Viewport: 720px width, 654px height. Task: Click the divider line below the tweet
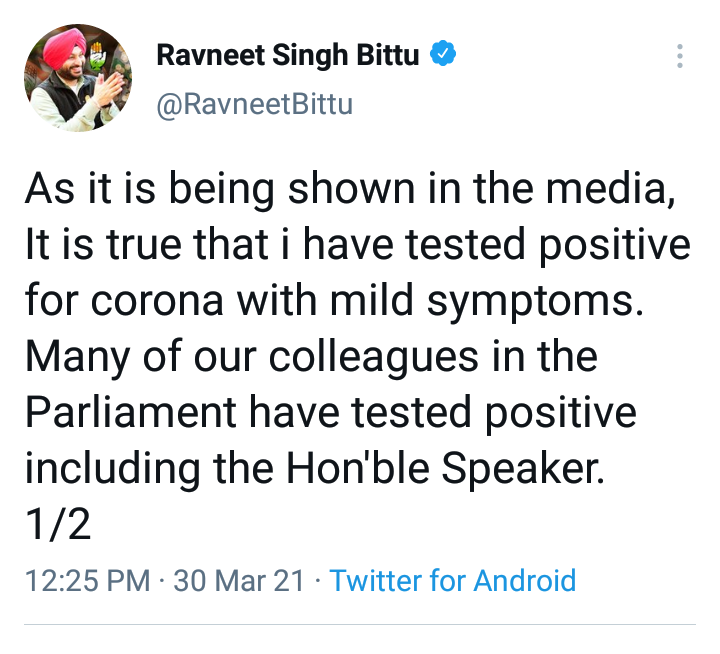(x=360, y=625)
